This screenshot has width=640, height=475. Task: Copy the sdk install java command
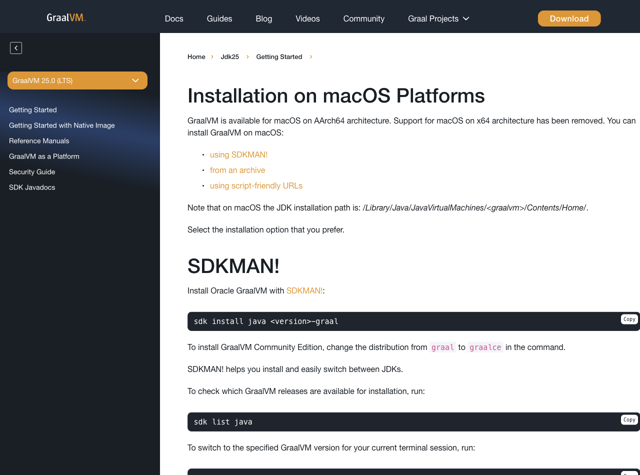pos(629,319)
